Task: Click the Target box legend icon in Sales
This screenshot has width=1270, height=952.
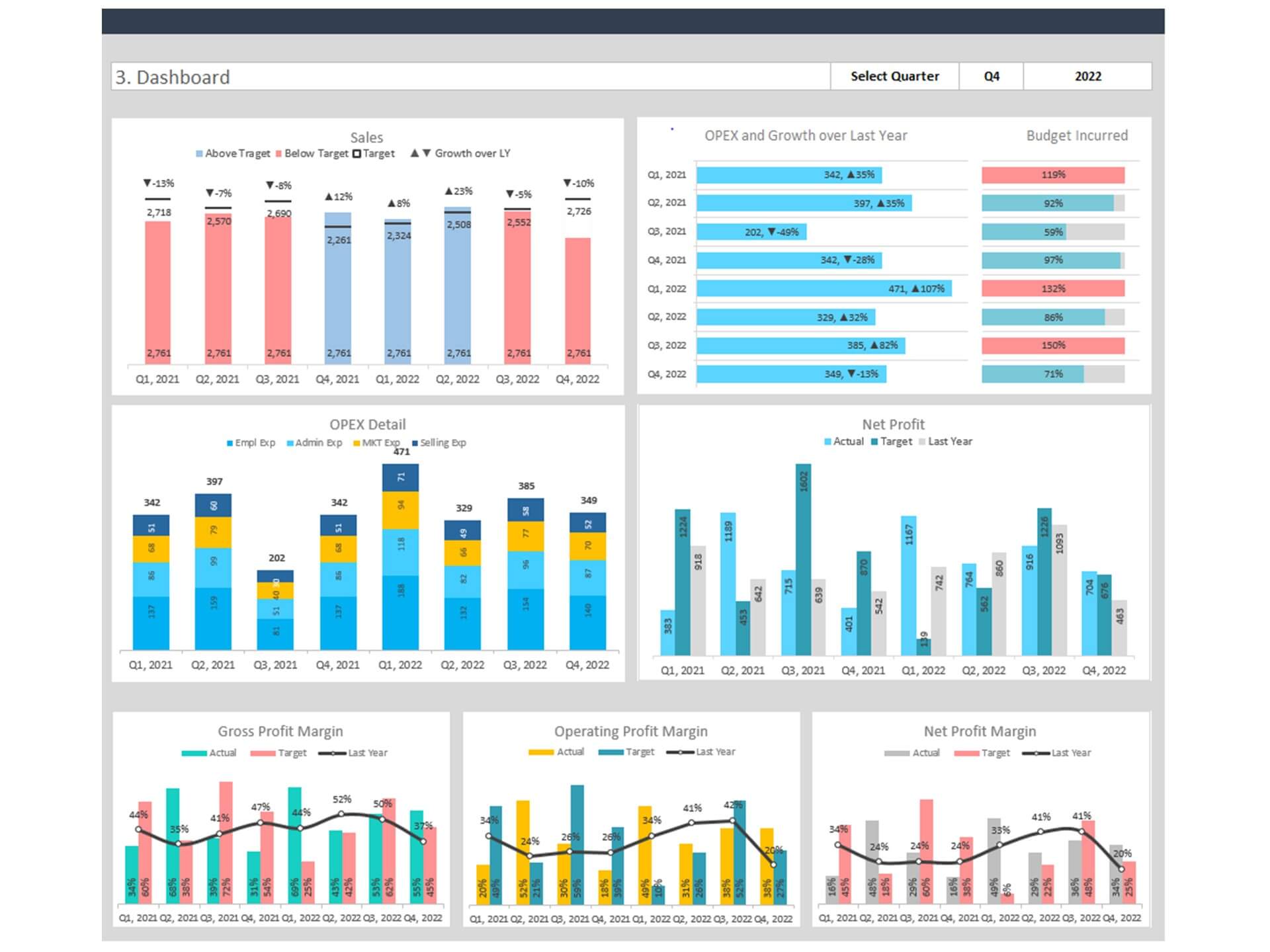Action: point(357,153)
